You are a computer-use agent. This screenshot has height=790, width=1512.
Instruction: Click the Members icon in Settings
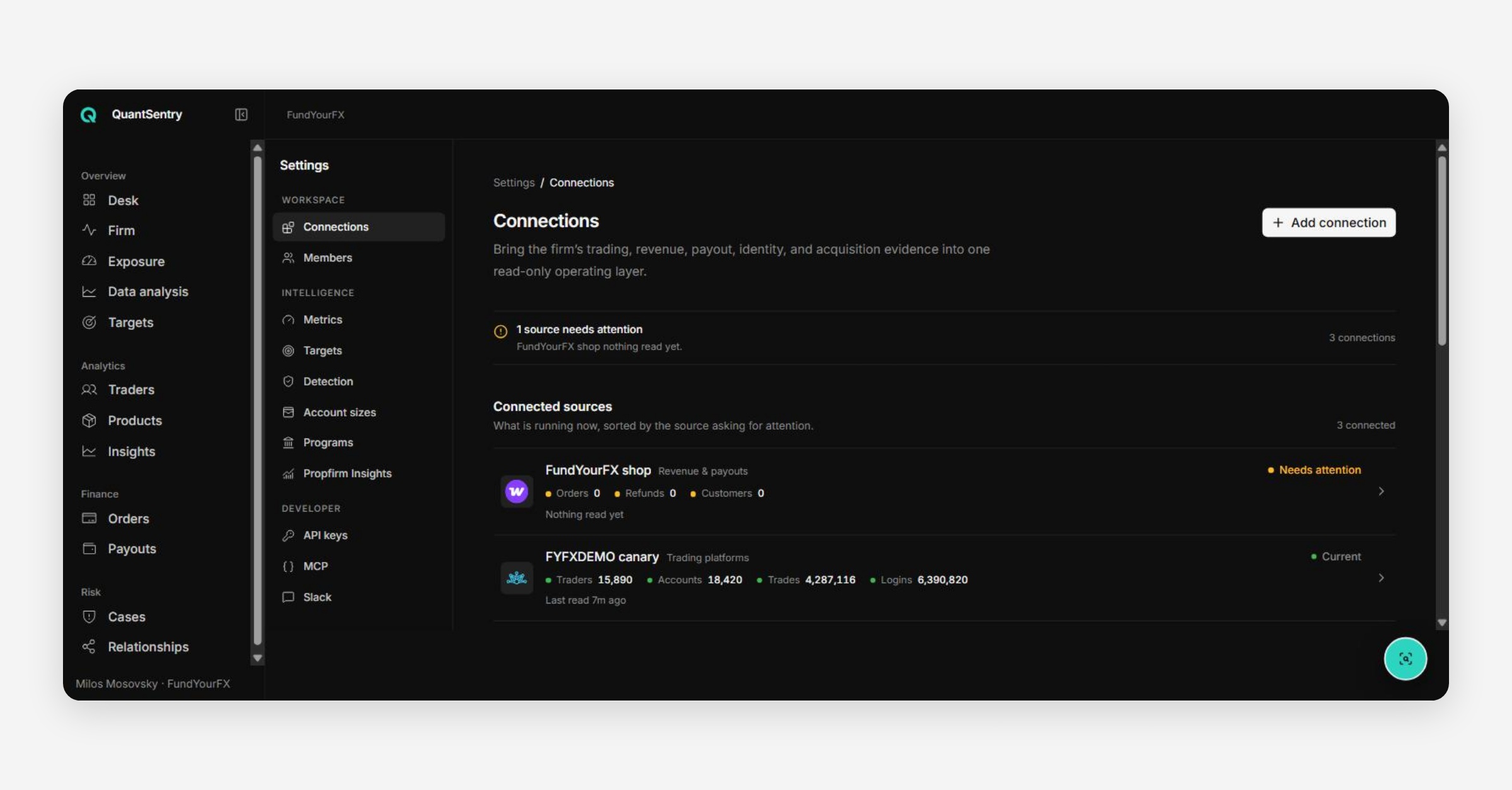pos(288,258)
